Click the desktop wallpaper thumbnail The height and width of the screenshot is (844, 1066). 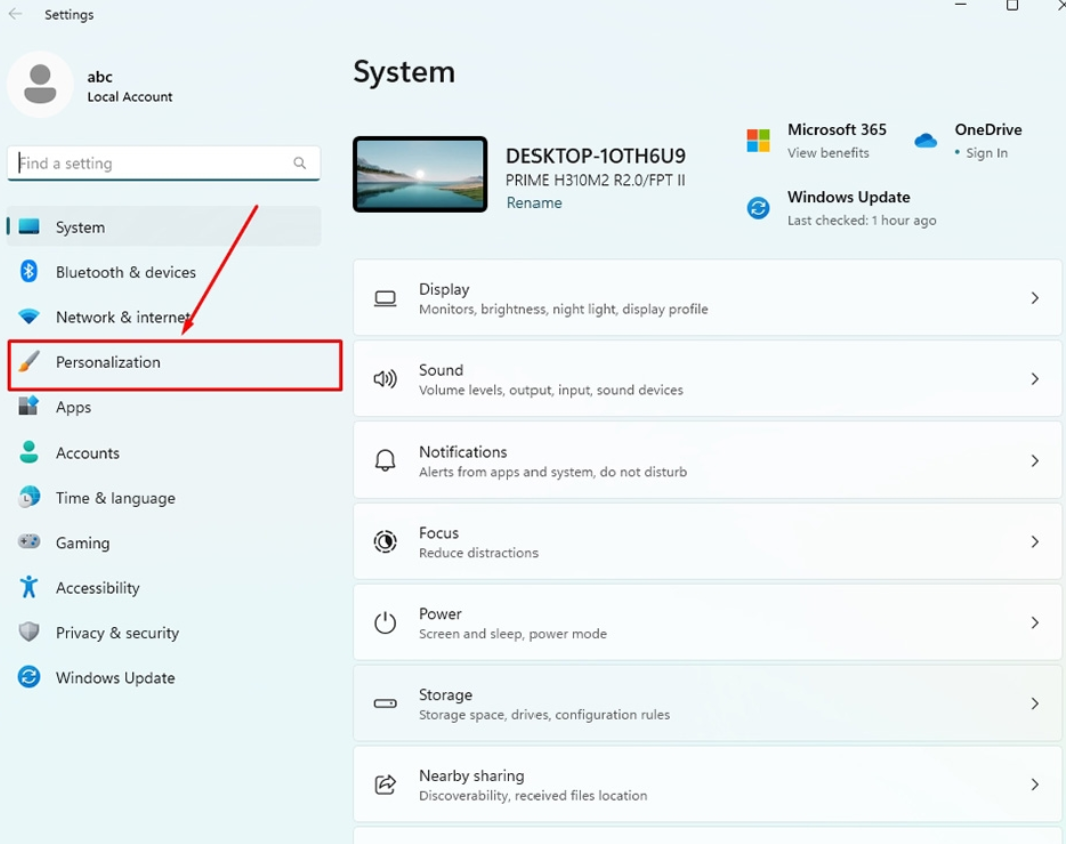[x=420, y=174]
